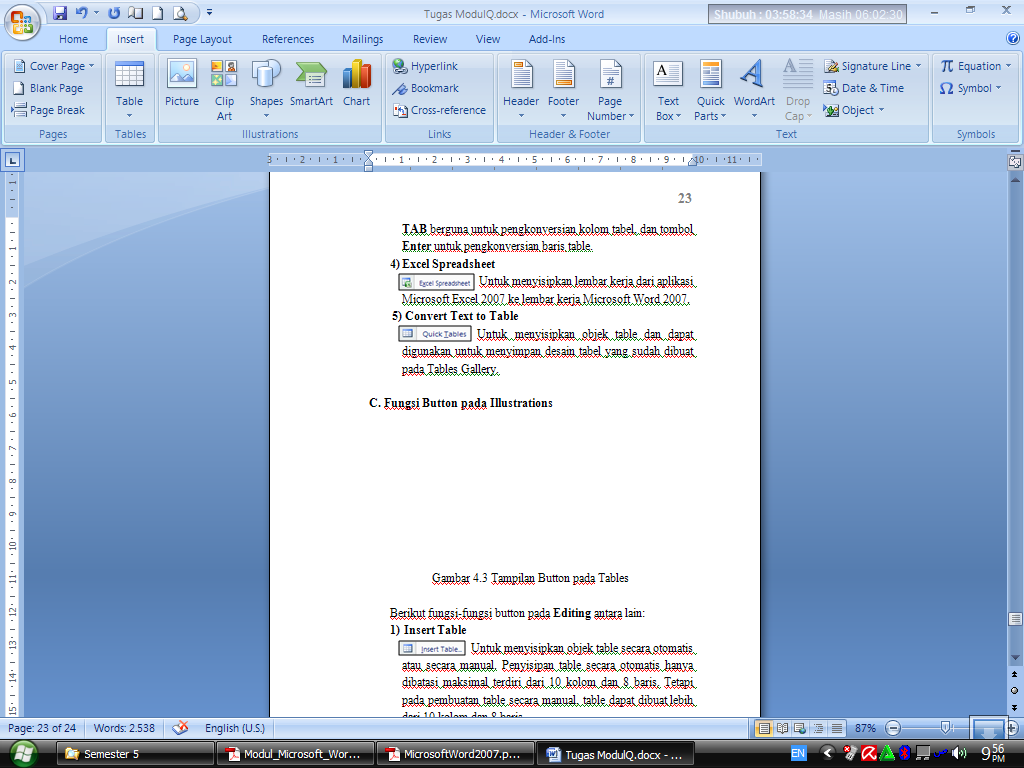Click the Select Browse Object circle button
Image resolution: width=1024 pixels, height=768 pixels.
pyautogui.click(x=1014, y=690)
